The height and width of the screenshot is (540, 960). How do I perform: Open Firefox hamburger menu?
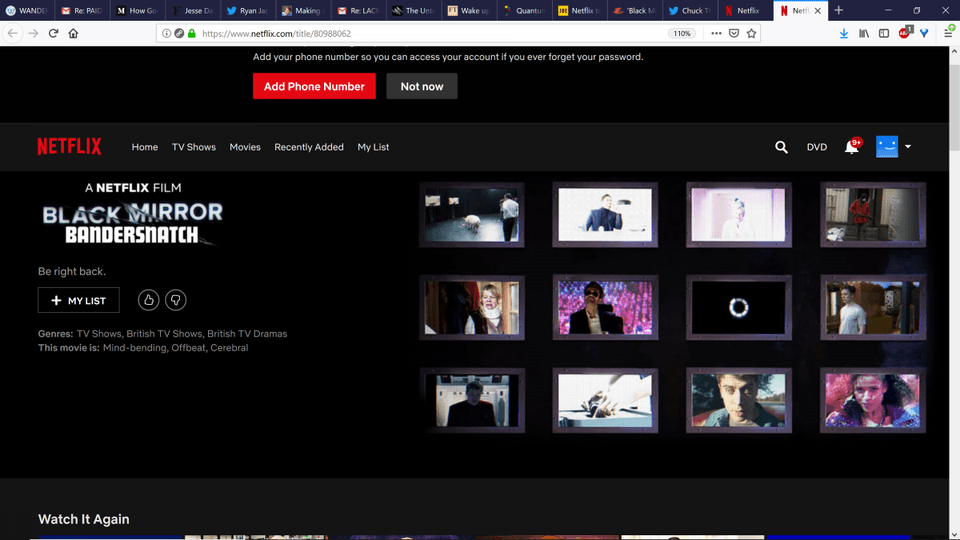(x=948, y=34)
